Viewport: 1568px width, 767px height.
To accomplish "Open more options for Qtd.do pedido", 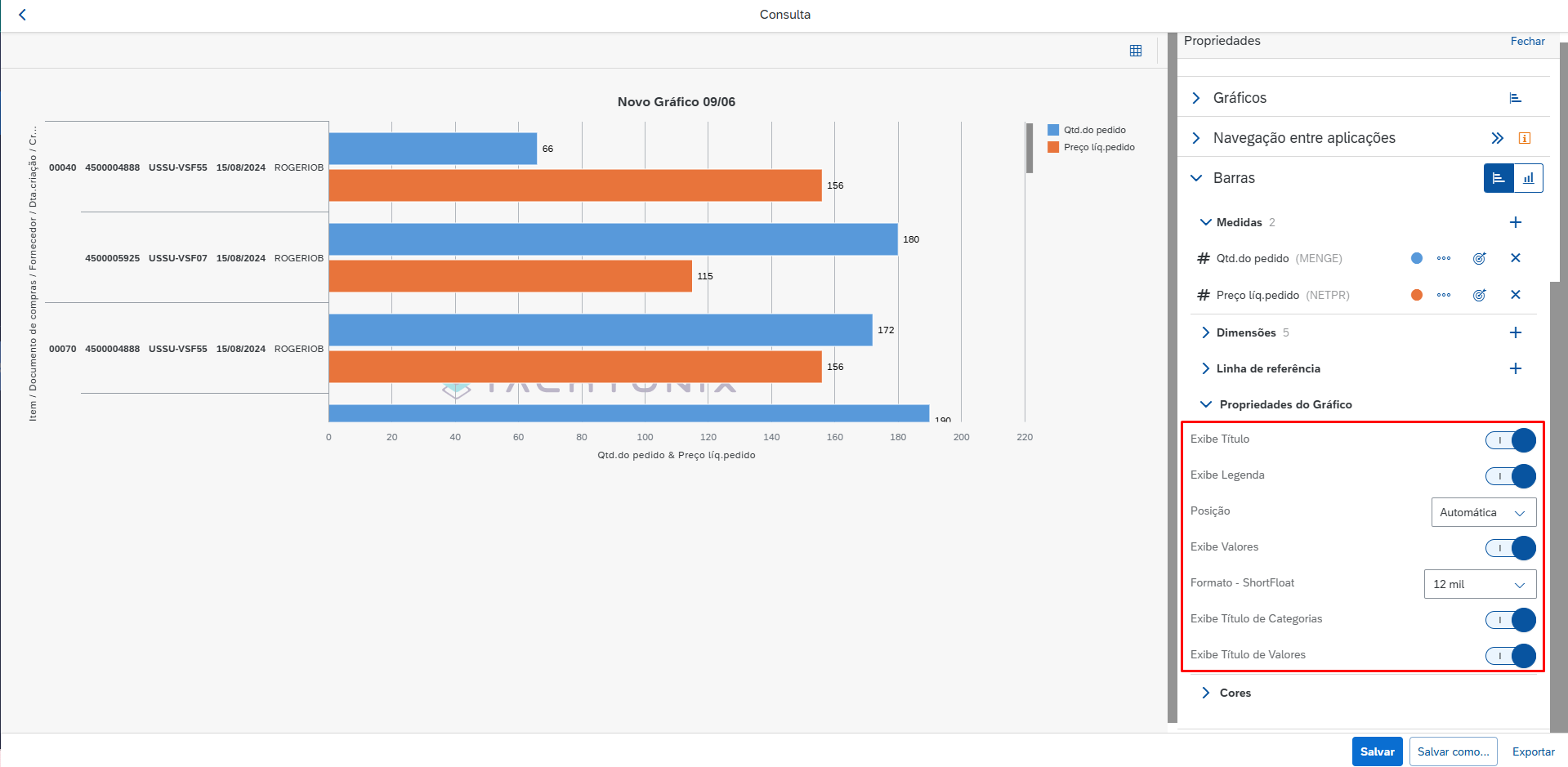I will 1444,258.
